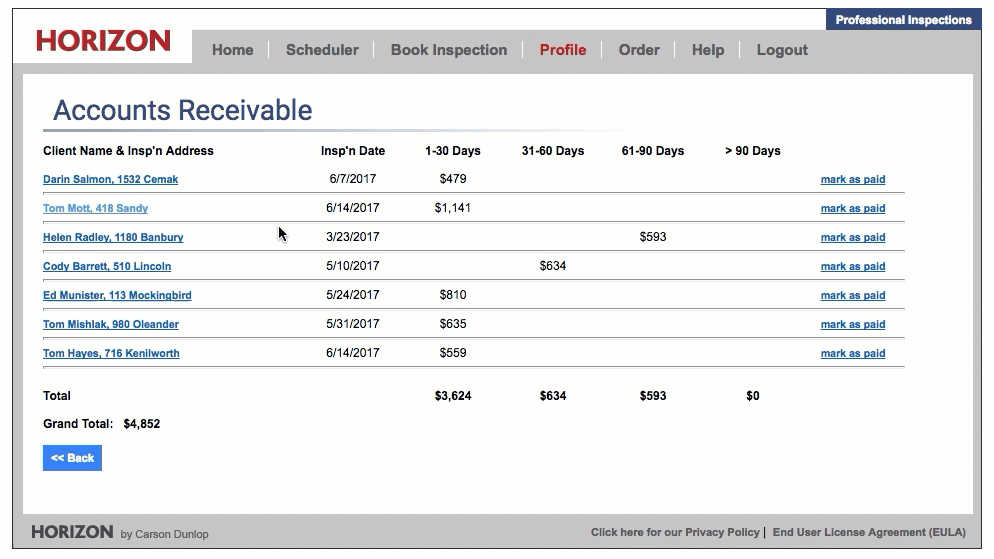Screen dimensions: 994x559
Task: Click Logout in the top navigation
Action: [x=781, y=50]
